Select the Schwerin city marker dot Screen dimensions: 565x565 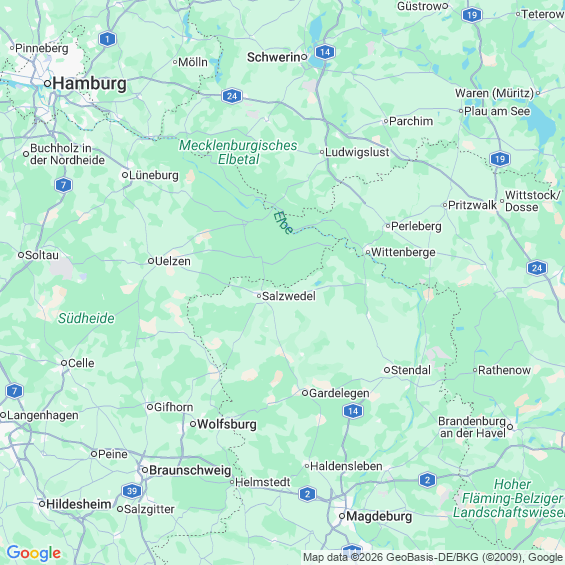tap(304, 57)
